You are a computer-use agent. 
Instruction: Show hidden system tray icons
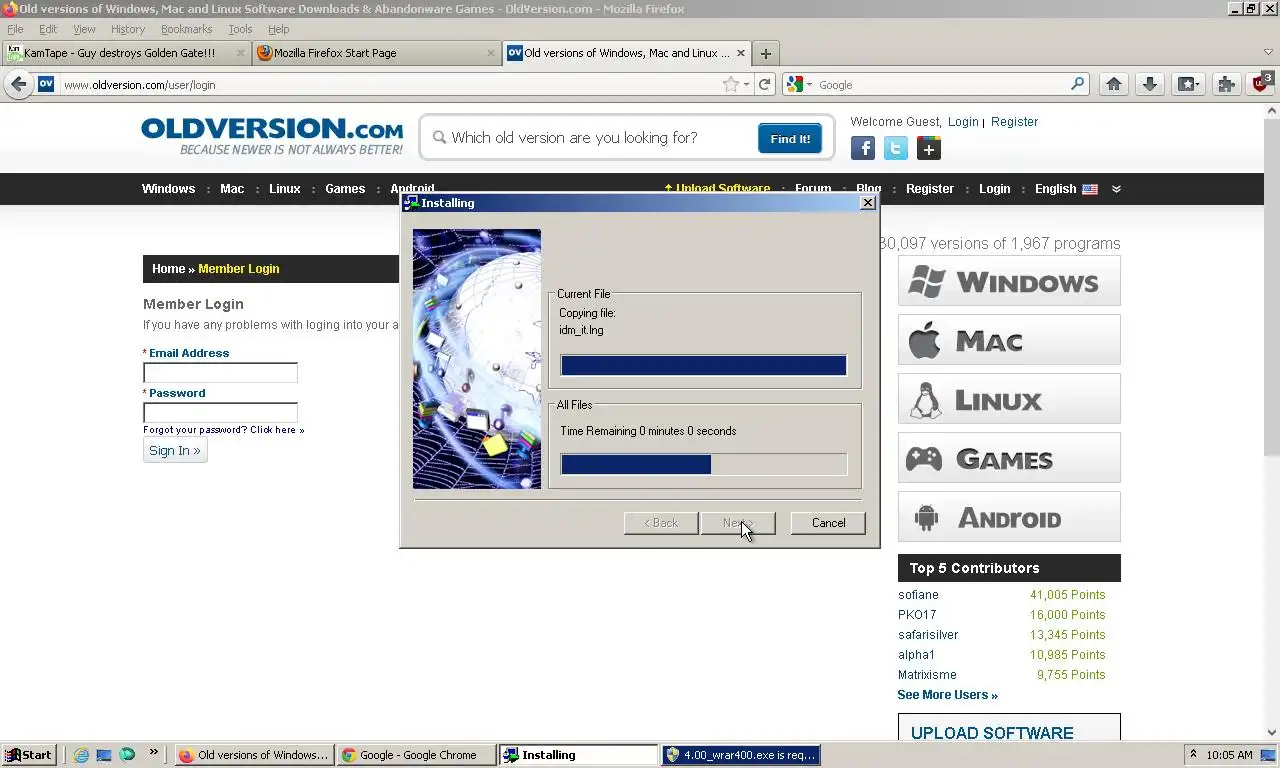[x=1193, y=754]
